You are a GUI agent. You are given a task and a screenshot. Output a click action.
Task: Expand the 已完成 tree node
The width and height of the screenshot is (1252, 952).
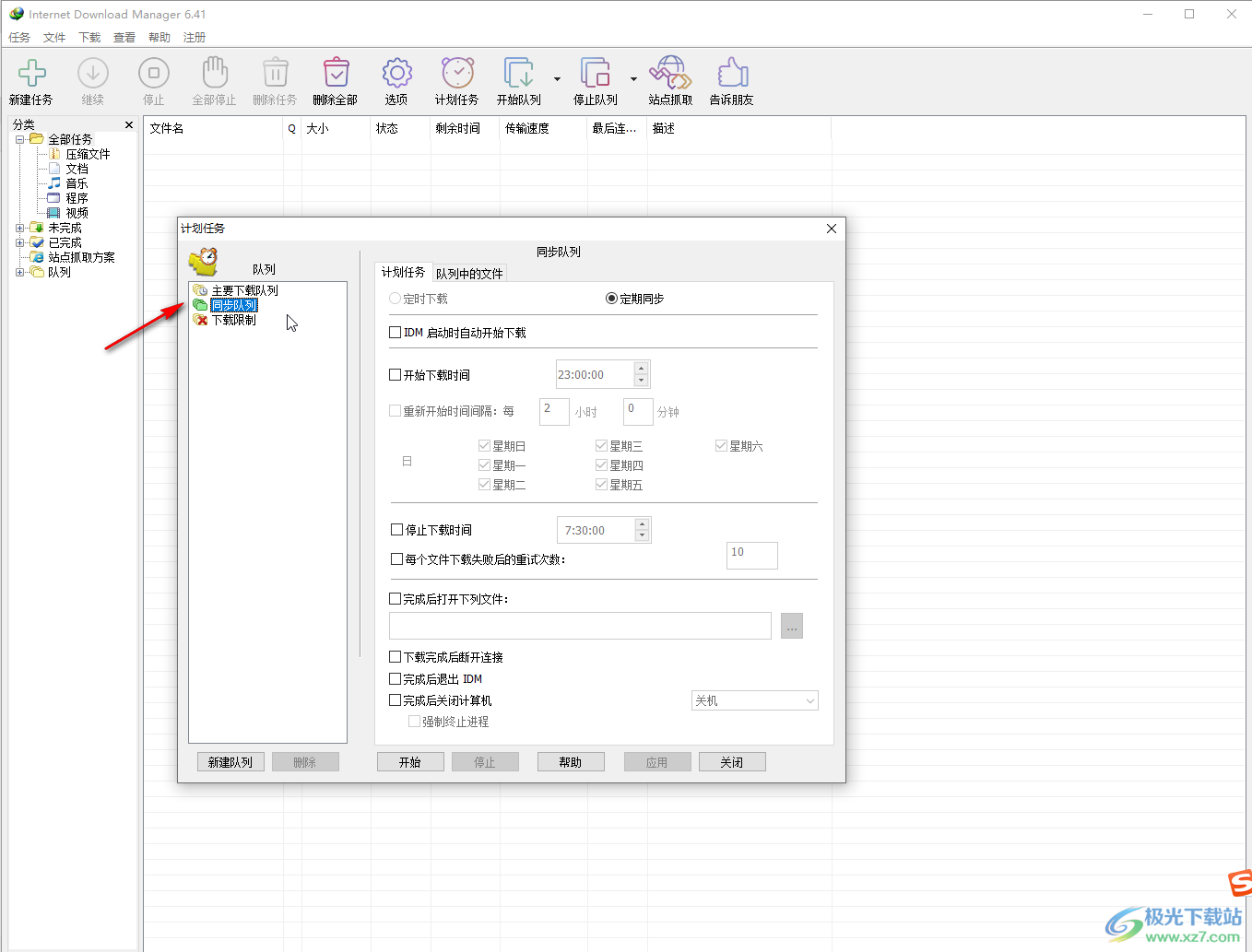coord(20,242)
